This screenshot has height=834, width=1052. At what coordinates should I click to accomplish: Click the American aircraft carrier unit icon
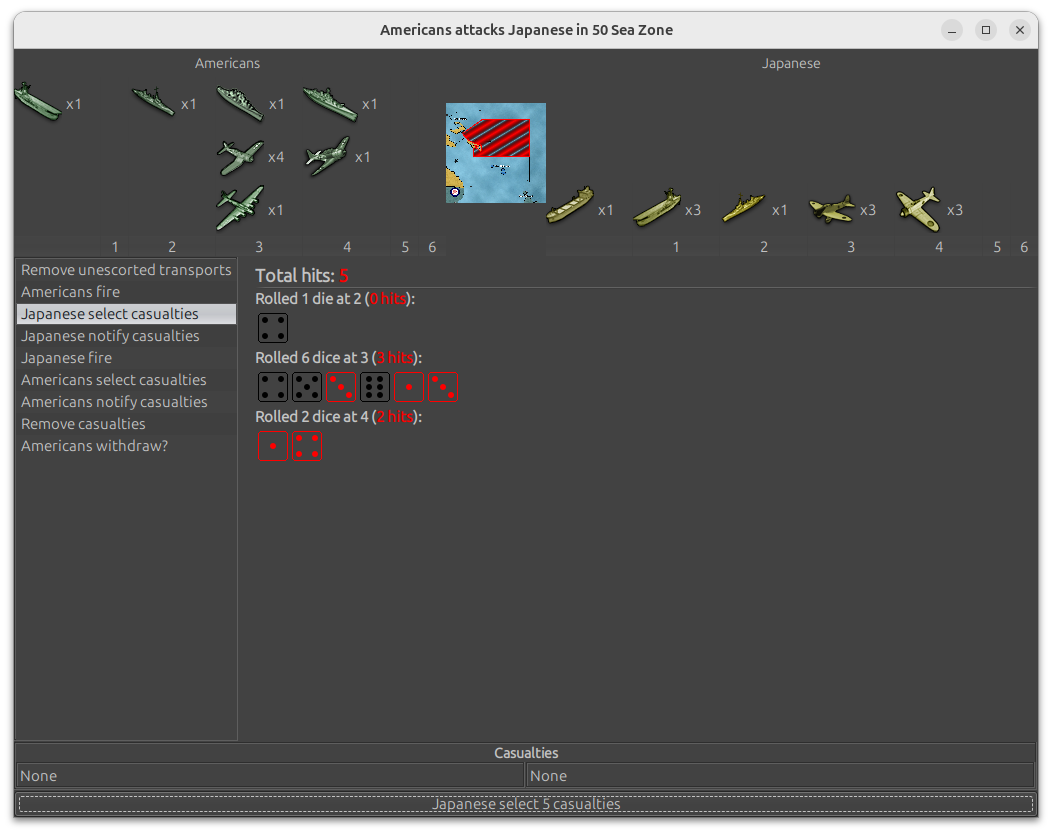pos(38,103)
